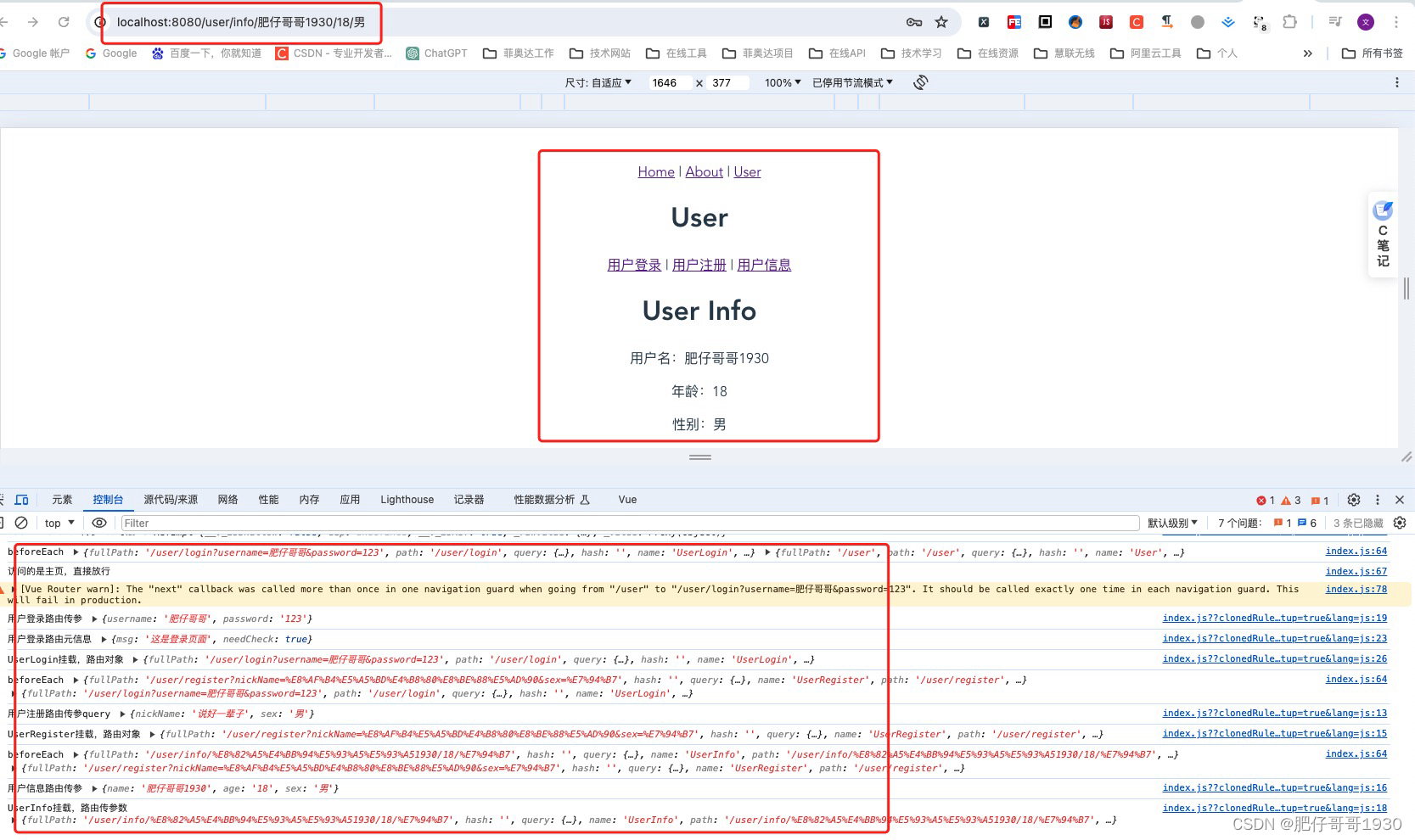The height and width of the screenshot is (840, 1415).
Task: Switch to the 性能 tab
Action: click(268, 500)
